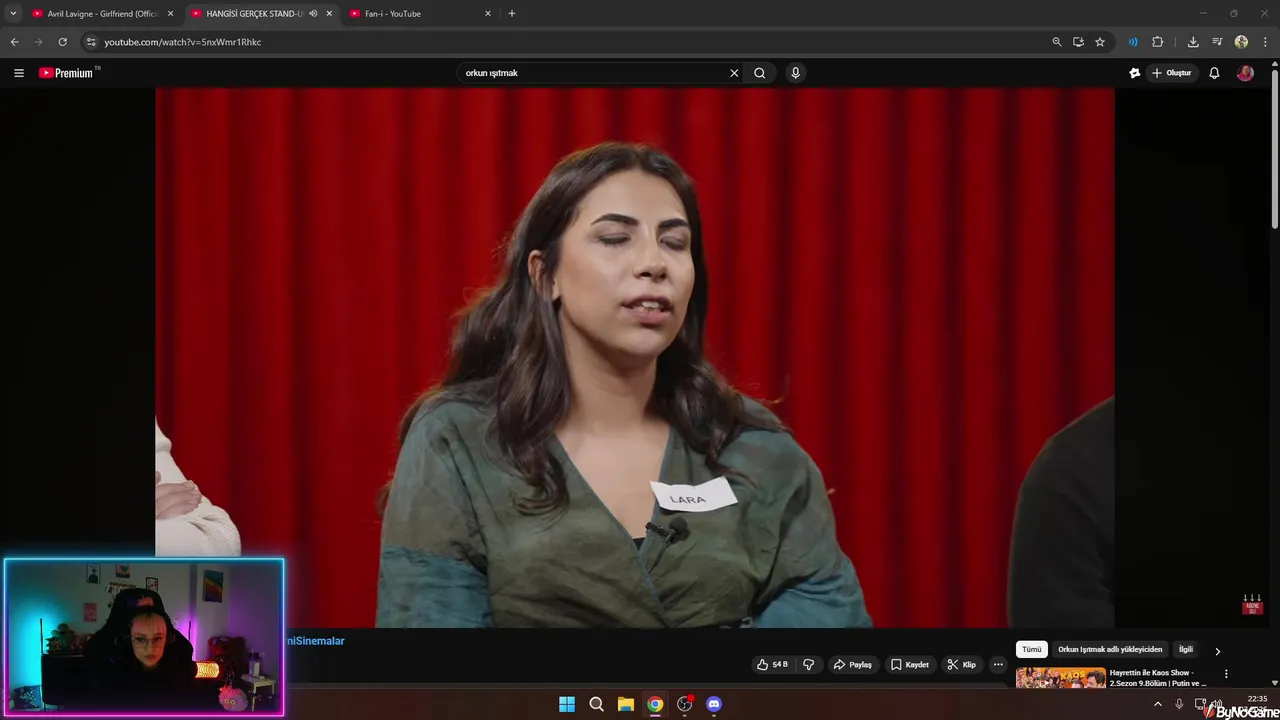Click the subscribe watermark on video
The image size is (1280, 720).
point(1252,605)
